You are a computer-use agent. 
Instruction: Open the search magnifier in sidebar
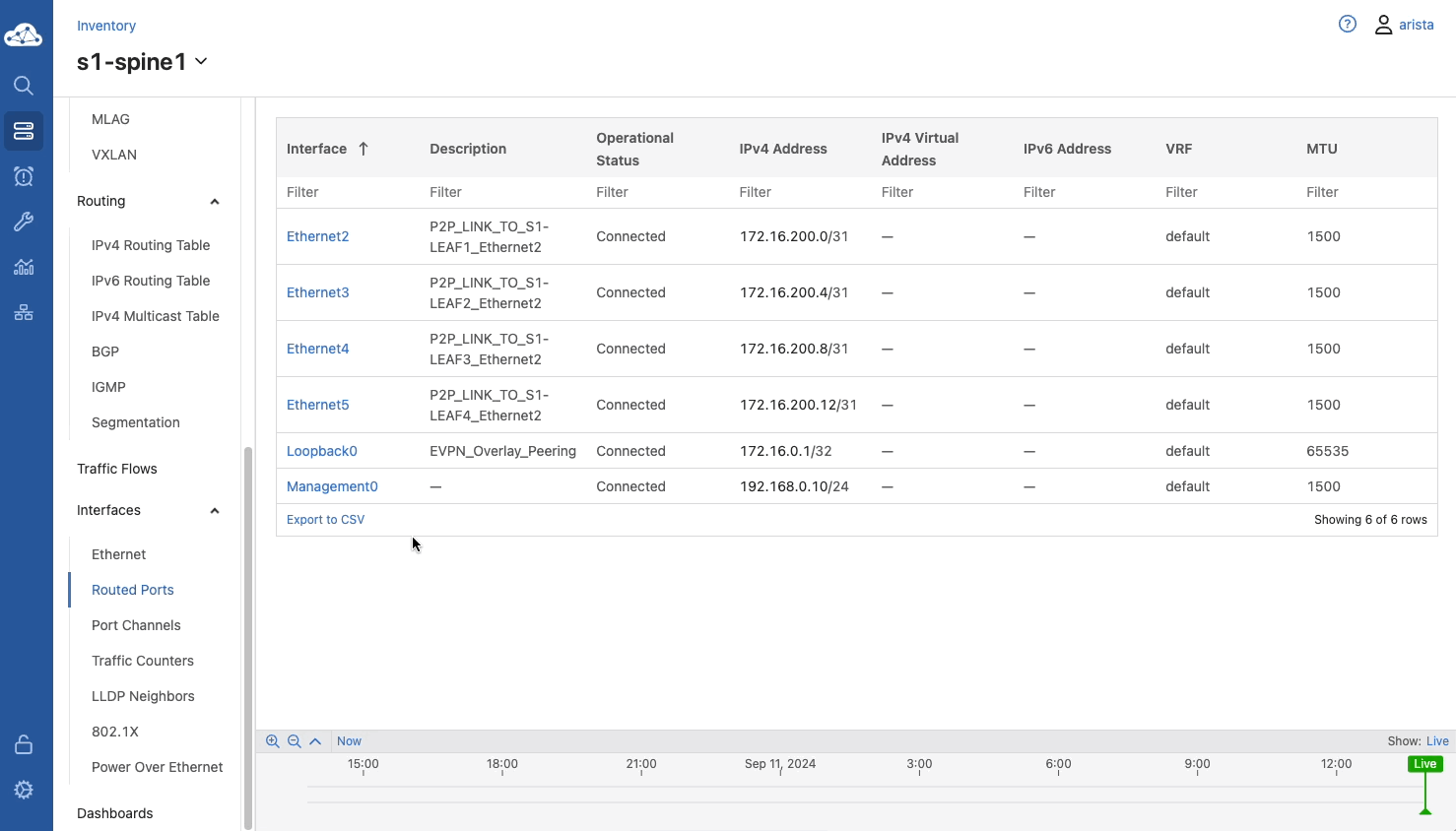[x=24, y=86]
